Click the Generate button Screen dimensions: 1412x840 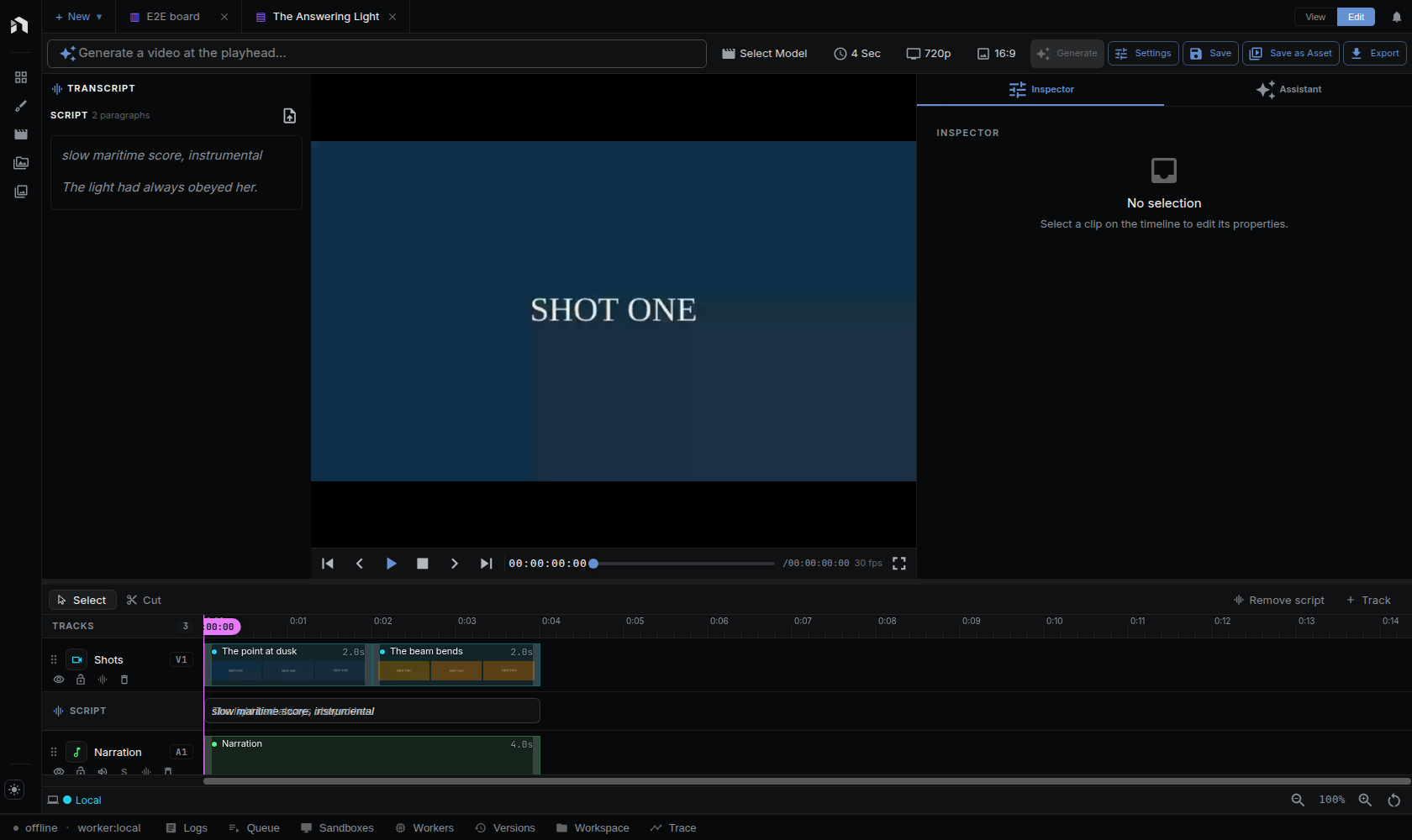tap(1067, 53)
